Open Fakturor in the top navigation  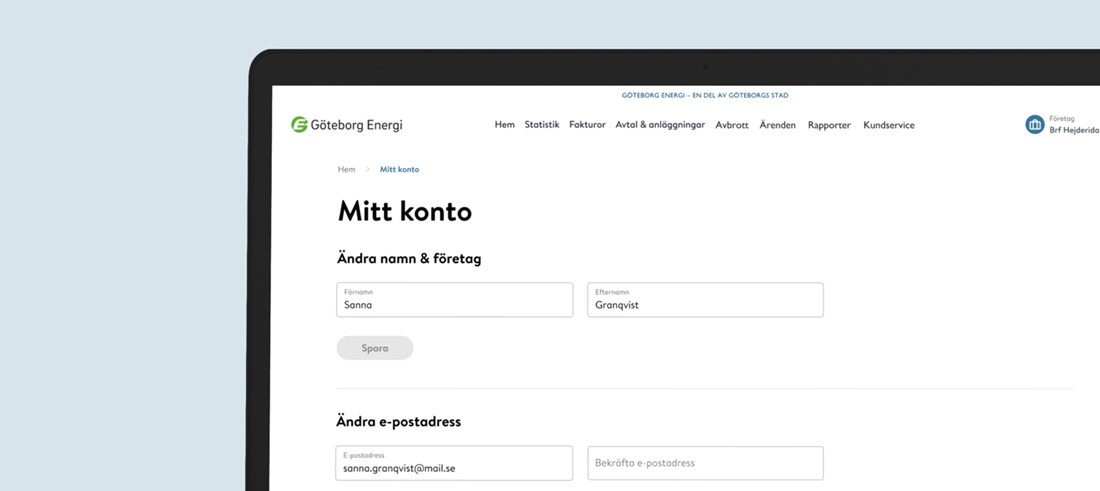point(587,125)
